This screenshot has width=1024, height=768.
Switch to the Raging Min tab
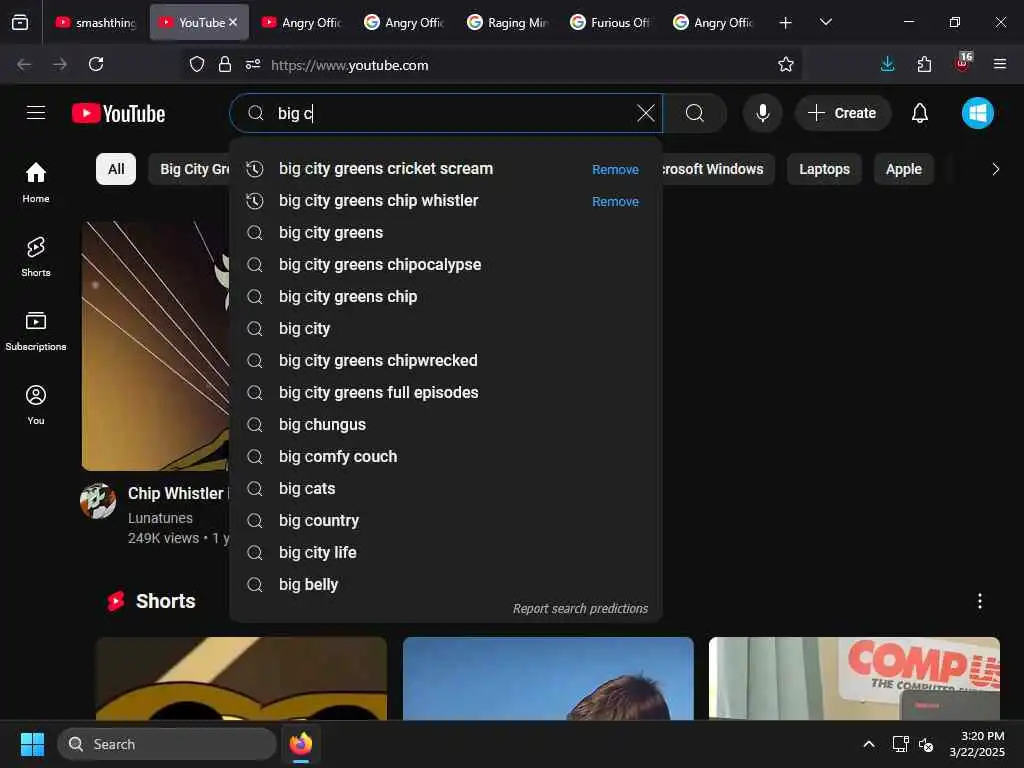point(508,22)
